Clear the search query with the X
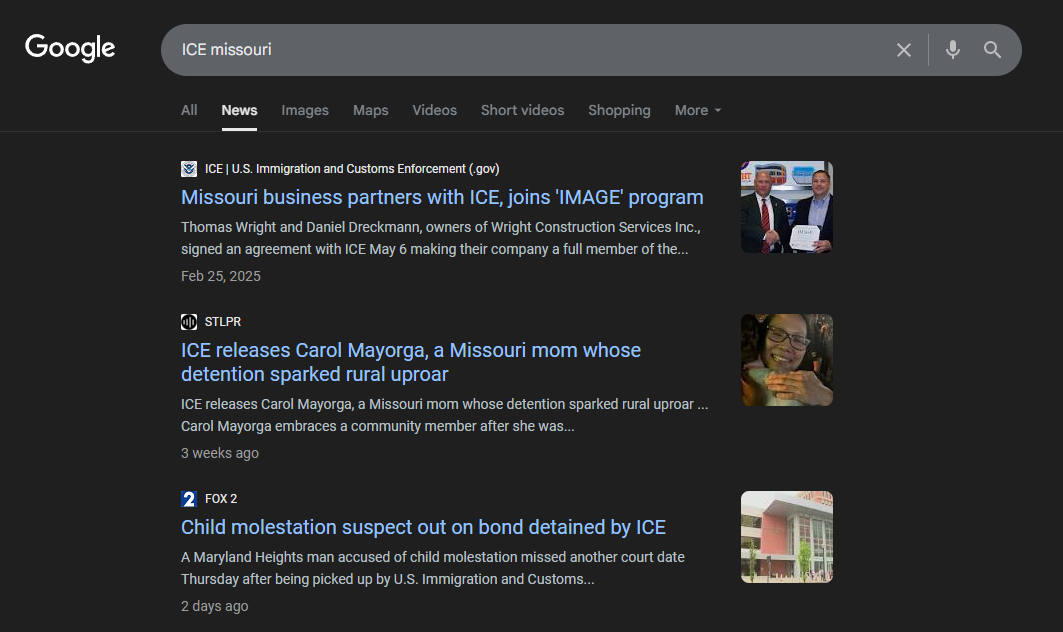 (x=904, y=50)
